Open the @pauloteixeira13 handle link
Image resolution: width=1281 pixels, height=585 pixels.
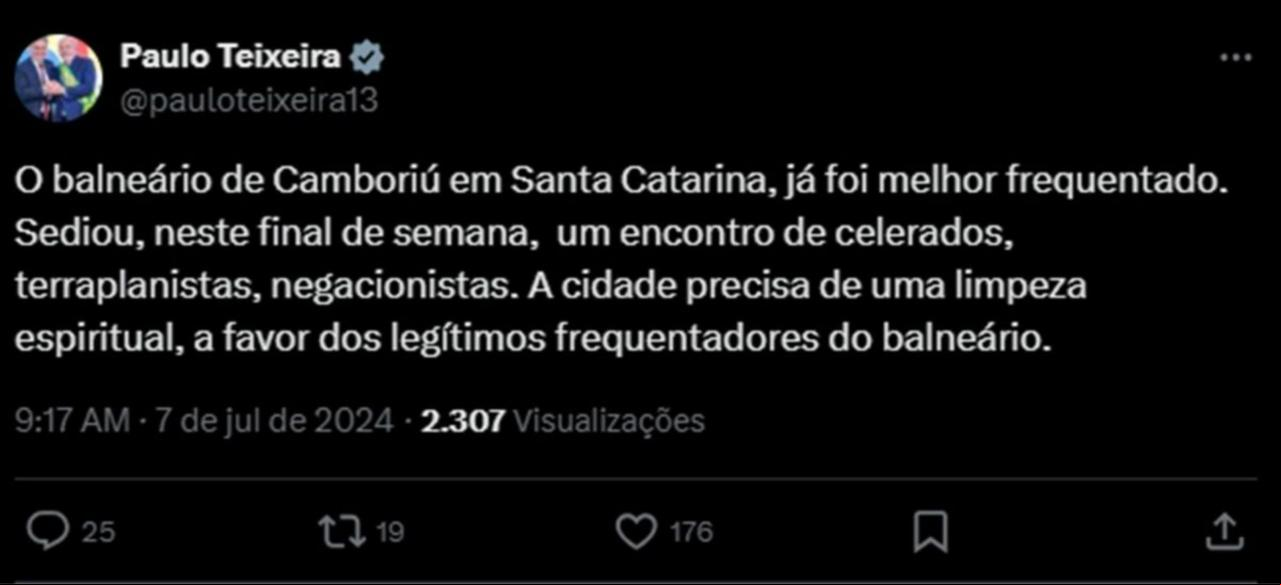249,100
